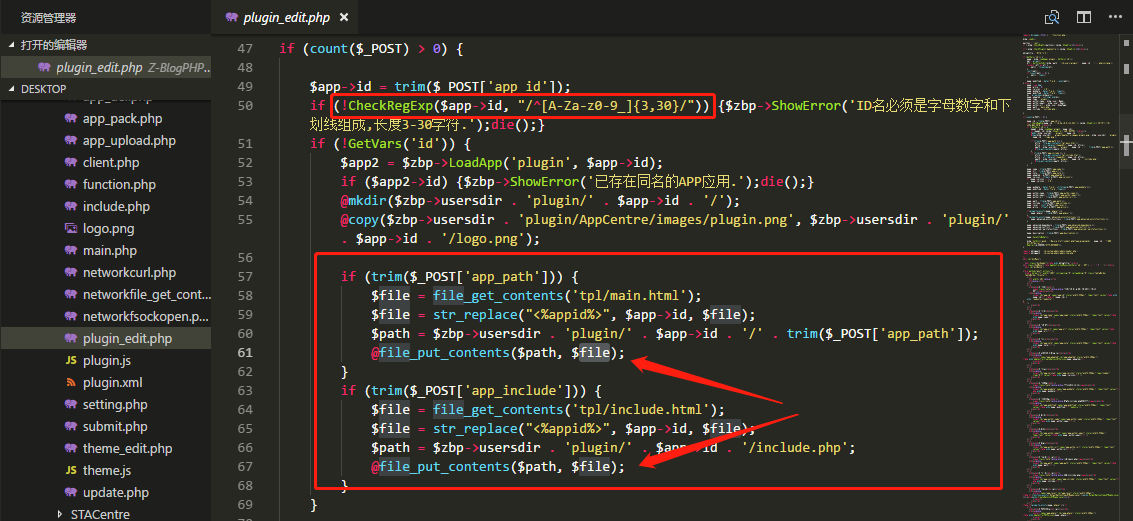
Task: Open theme_edit.php file
Action: [x=127, y=449]
